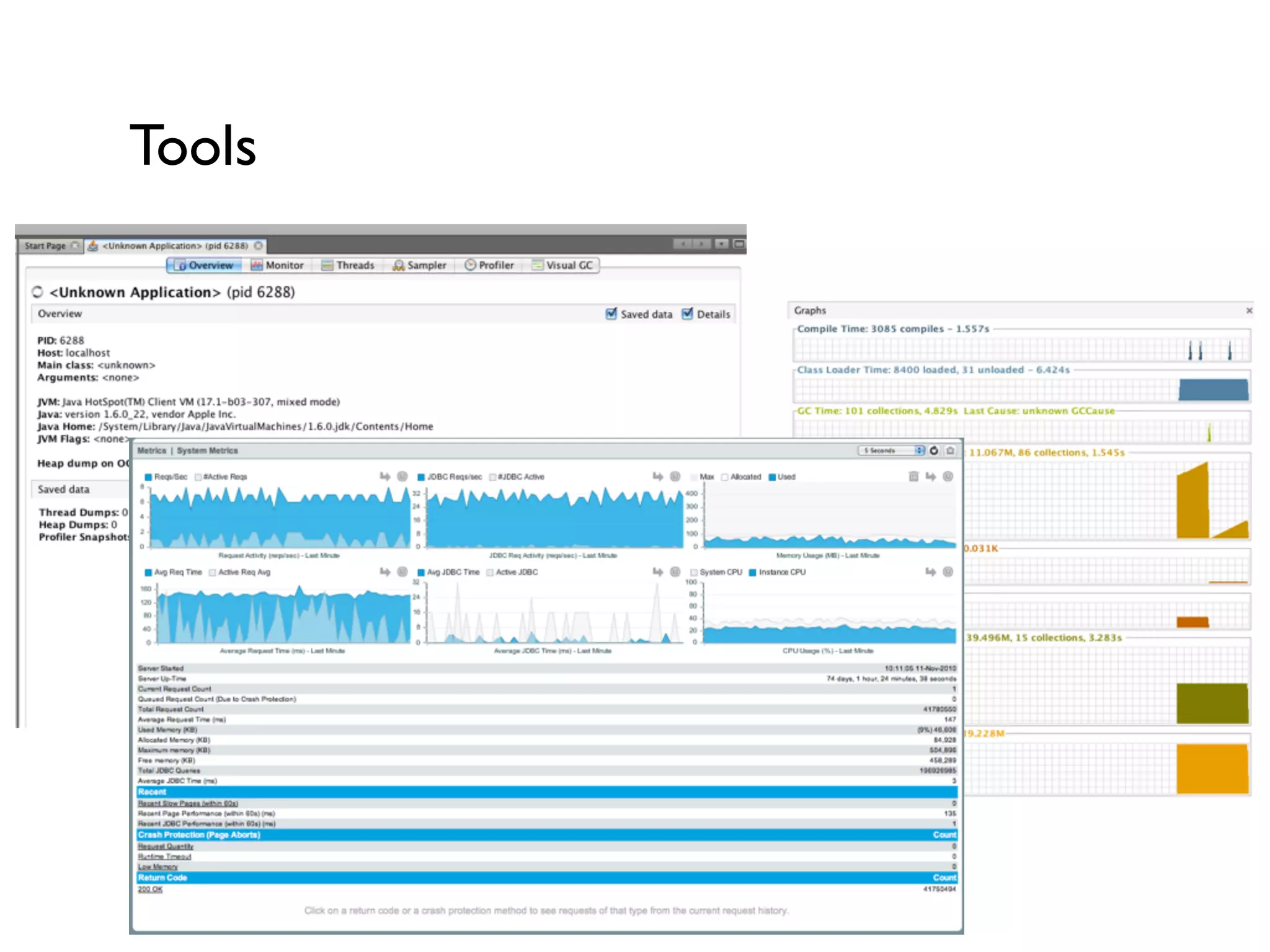Click clock icon above Request Activity chart

[x=402, y=476]
